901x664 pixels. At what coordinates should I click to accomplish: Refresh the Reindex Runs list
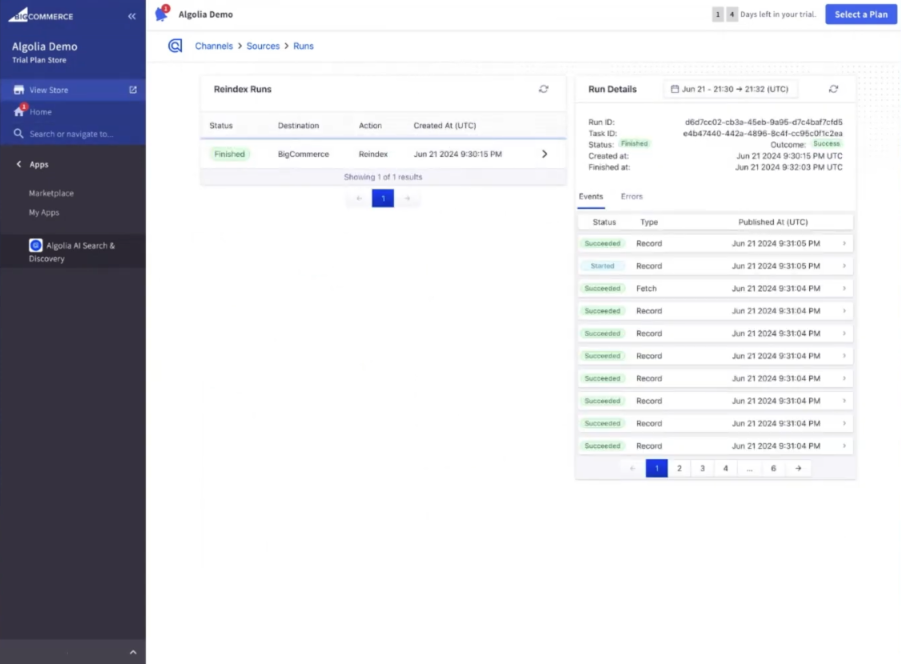pos(544,89)
